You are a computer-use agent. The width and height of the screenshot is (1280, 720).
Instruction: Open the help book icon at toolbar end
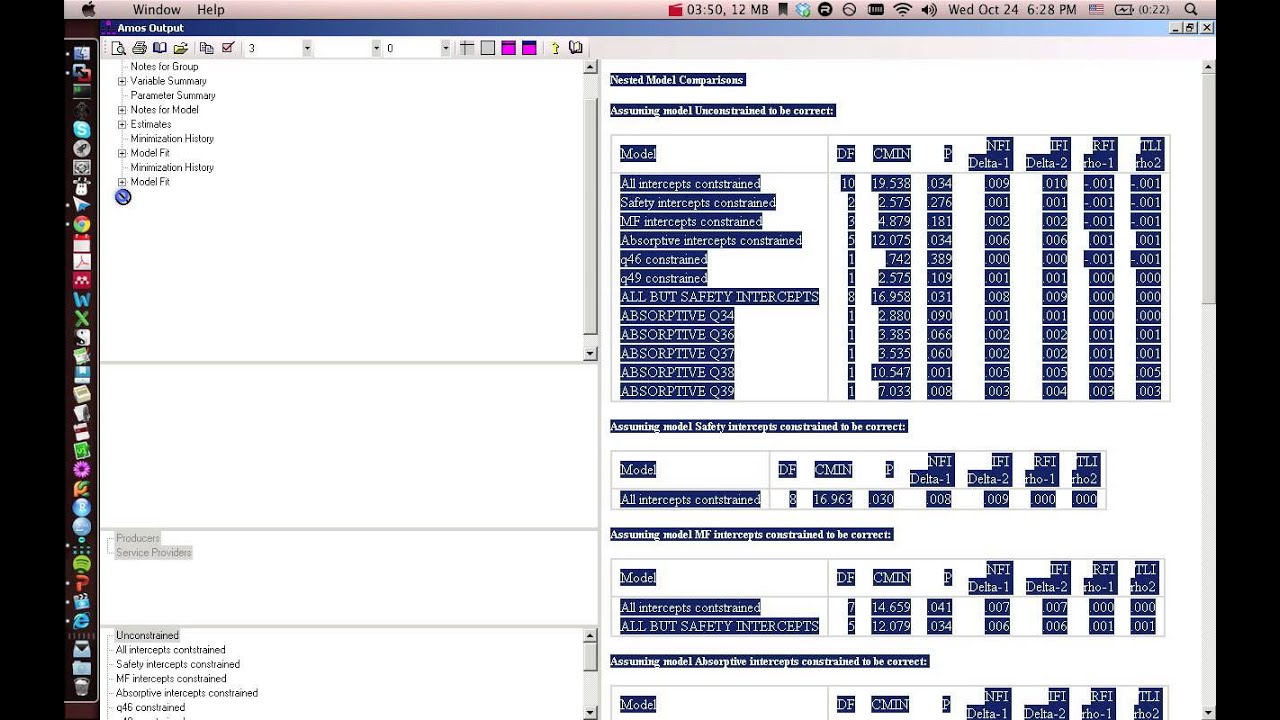point(576,48)
